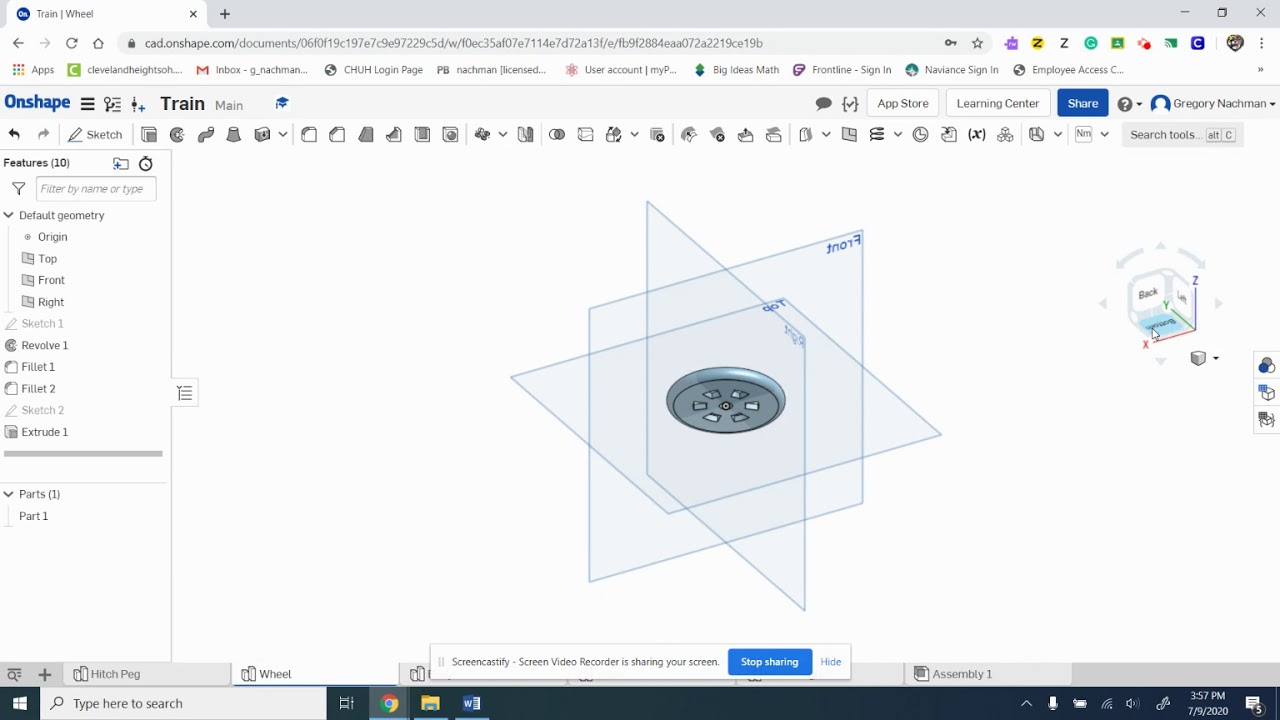The width and height of the screenshot is (1280, 720).
Task: Select the Linear pattern tool
Action: (483, 135)
